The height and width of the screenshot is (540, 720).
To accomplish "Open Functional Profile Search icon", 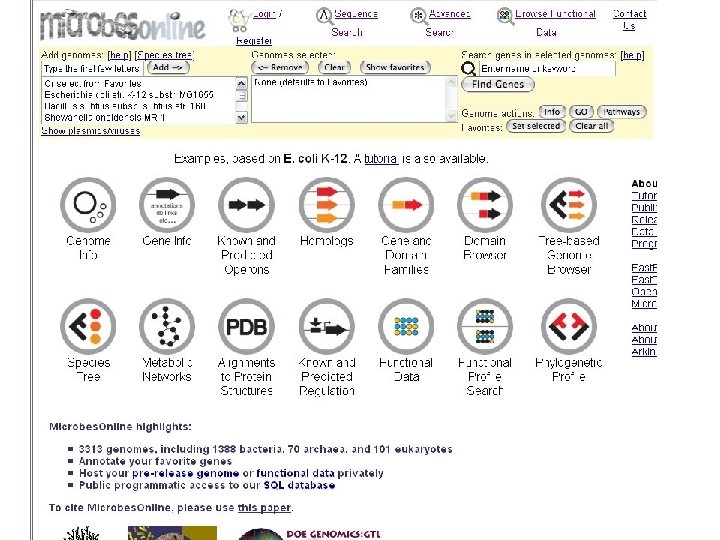I will coord(485,326).
